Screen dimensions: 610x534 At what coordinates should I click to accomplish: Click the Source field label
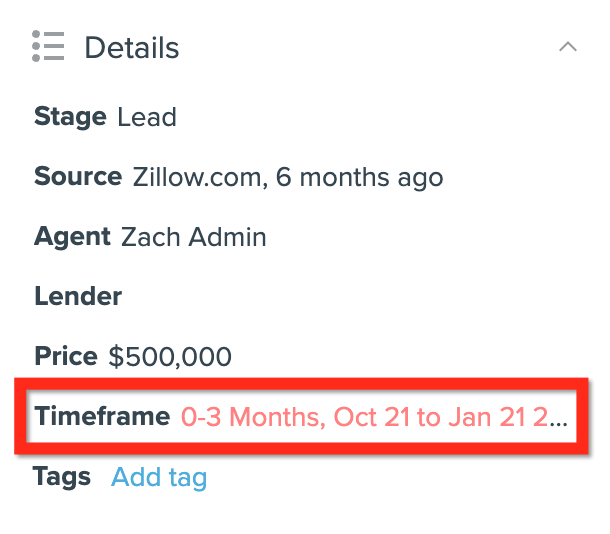click(x=78, y=177)
